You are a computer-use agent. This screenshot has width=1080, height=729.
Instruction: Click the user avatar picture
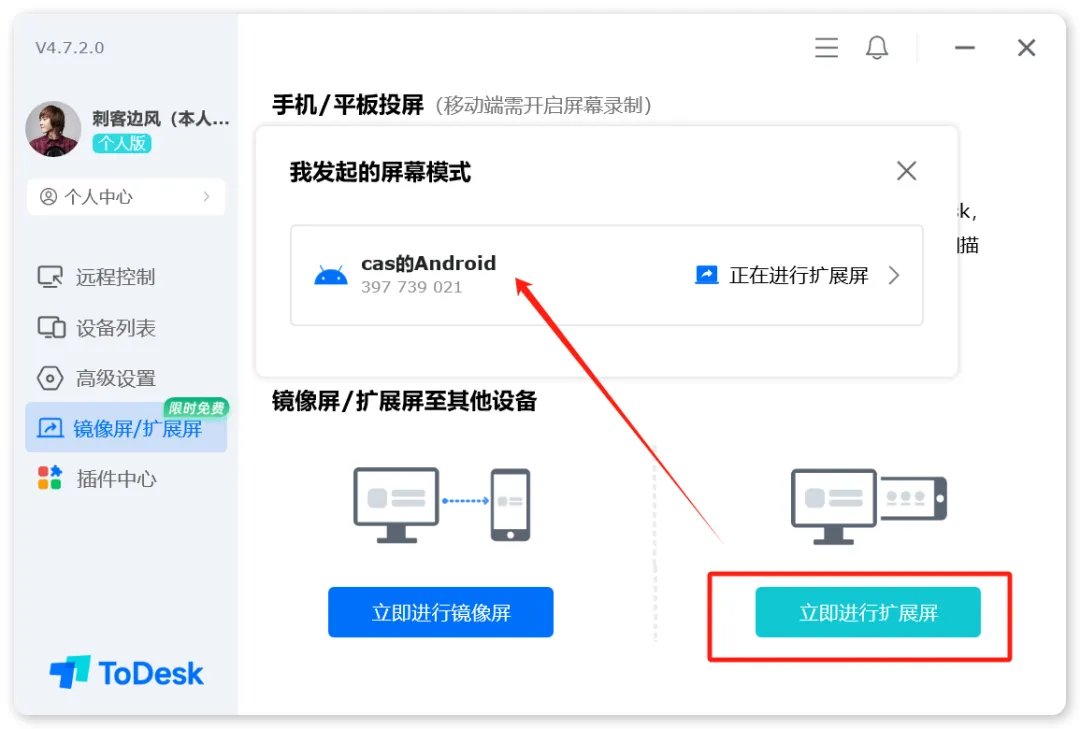[53, 129]
